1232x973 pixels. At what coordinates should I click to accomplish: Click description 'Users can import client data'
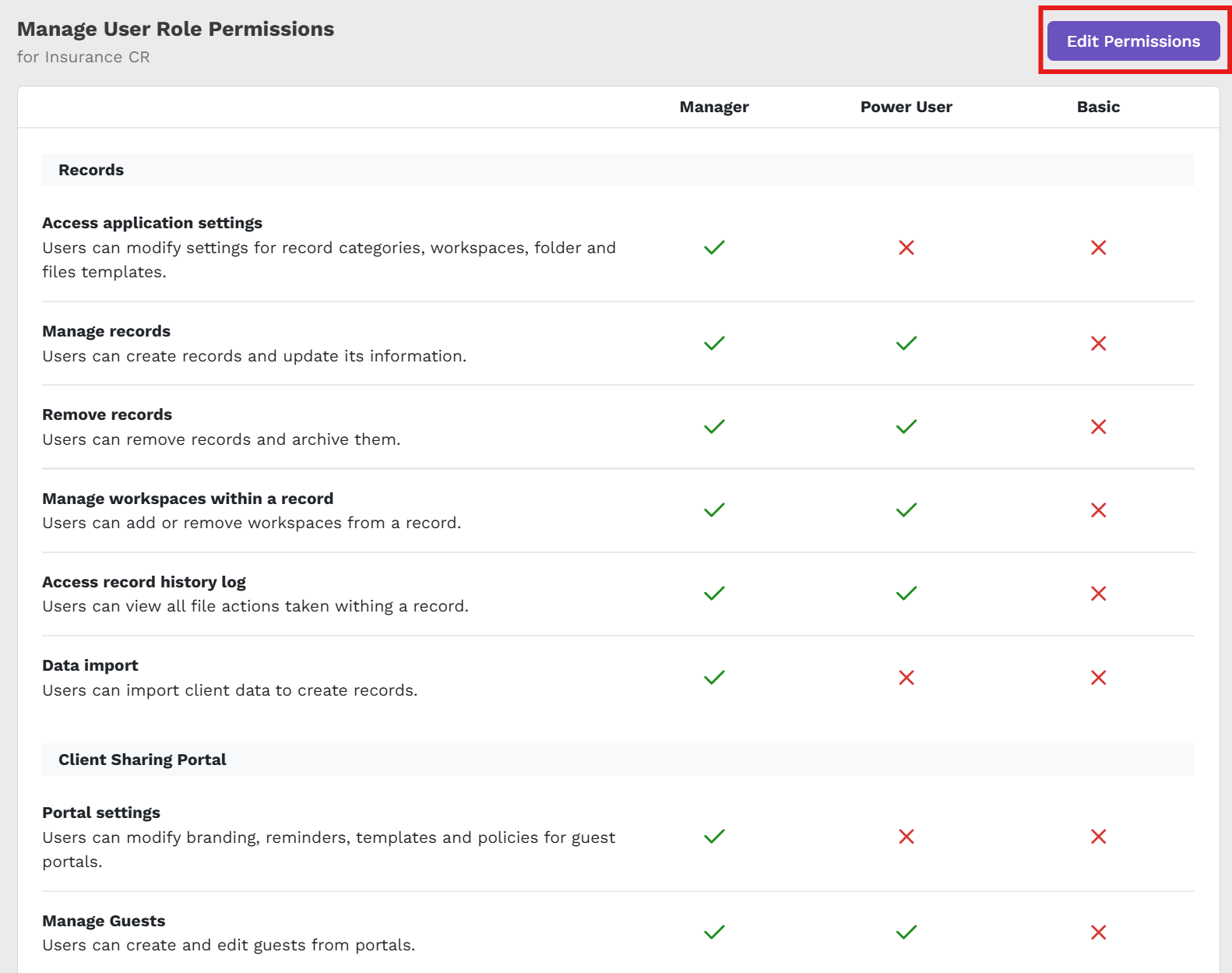click(x=230, y=690)
